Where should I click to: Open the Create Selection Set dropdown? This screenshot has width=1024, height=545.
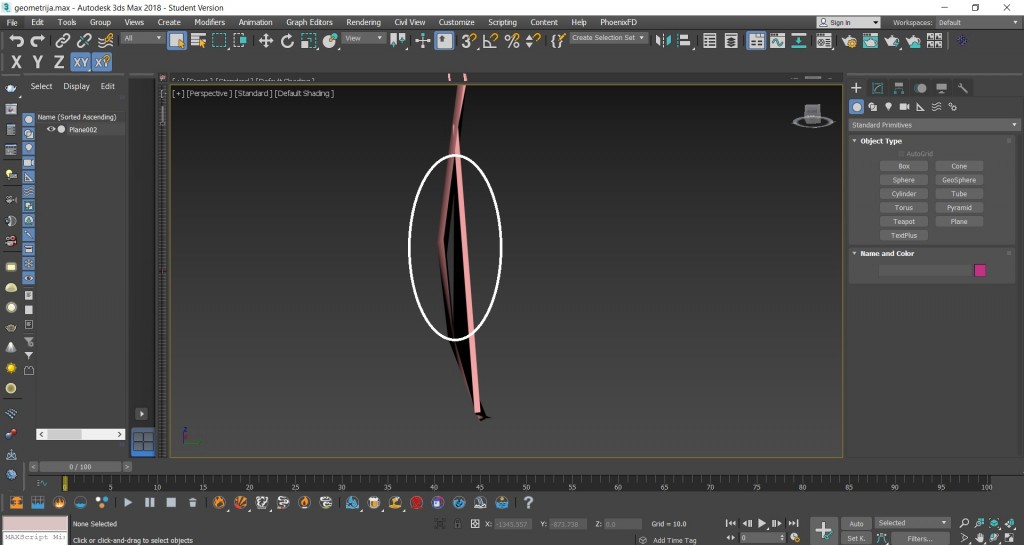pos(609,38)
